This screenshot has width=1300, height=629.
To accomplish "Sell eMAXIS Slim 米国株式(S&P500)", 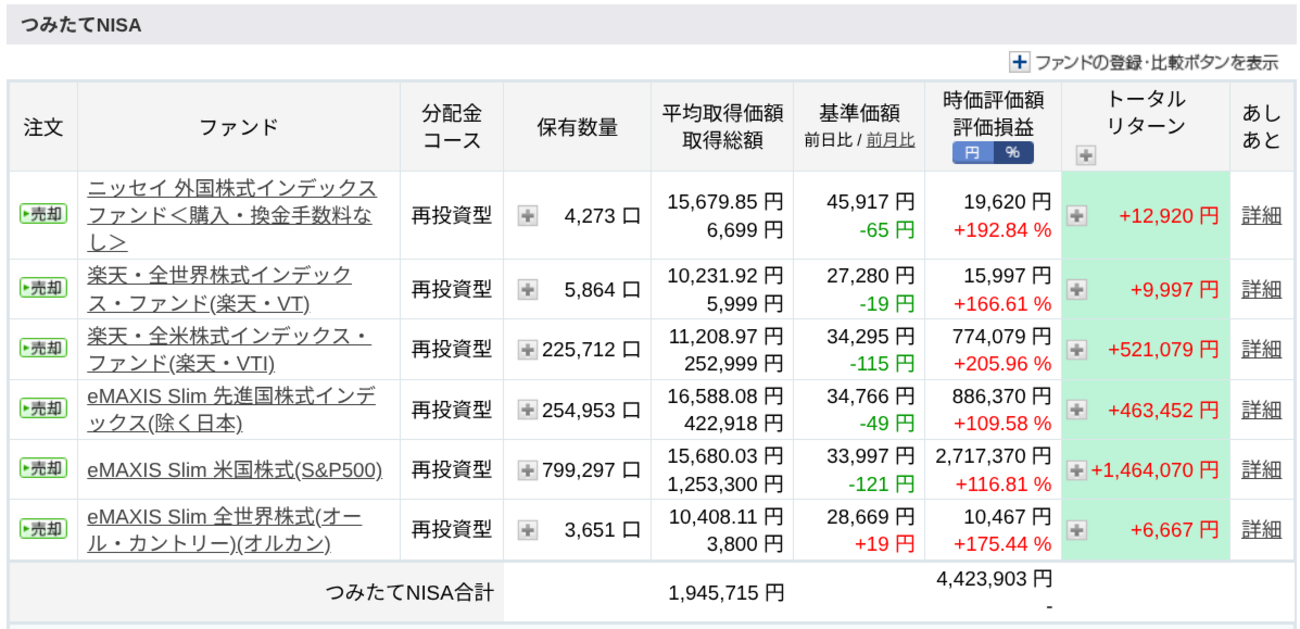I will tap(43, 468).
